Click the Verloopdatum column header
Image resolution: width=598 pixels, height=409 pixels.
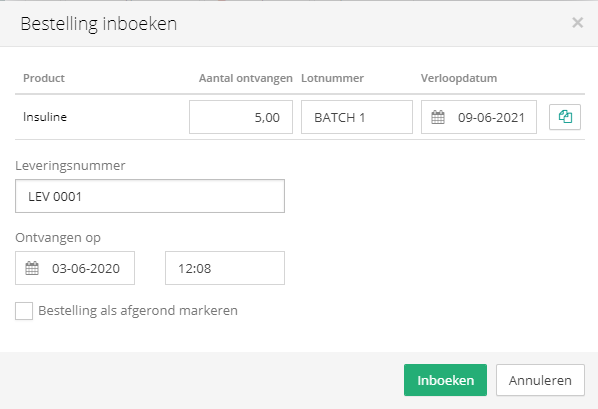point(459,78)
